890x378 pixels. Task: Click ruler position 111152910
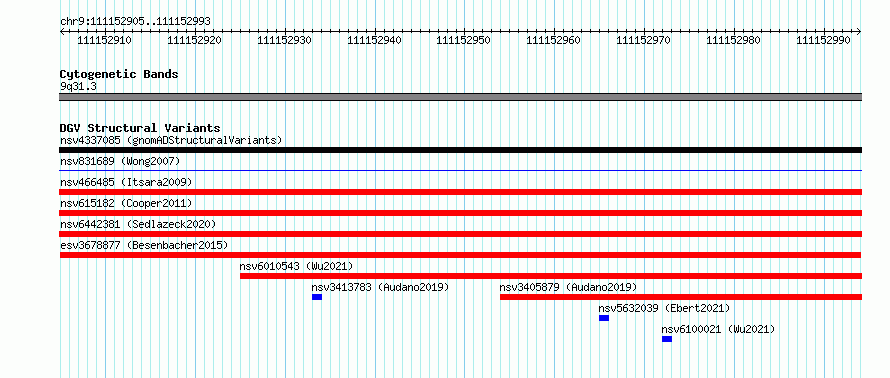point(104,40)
